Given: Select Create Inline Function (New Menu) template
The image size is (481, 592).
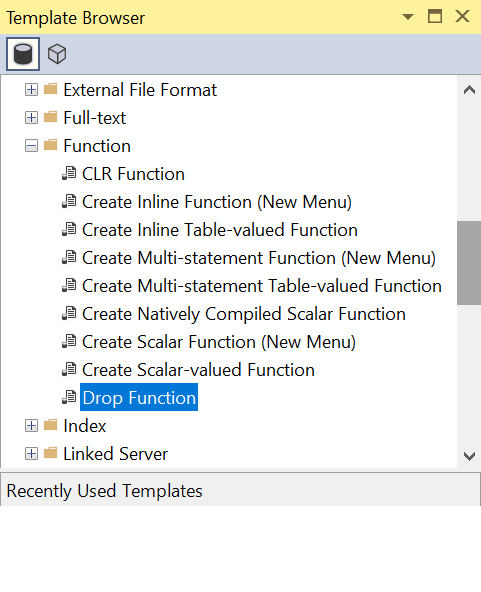Looking at the screenshot, I should [217, 202].
